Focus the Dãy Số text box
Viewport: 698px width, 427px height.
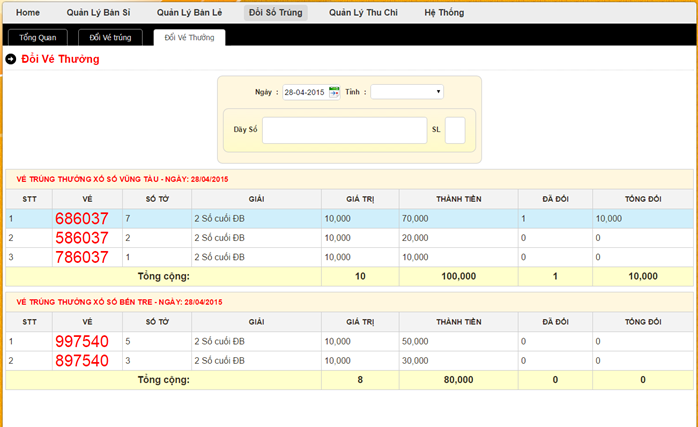click(x=344, y=130)
